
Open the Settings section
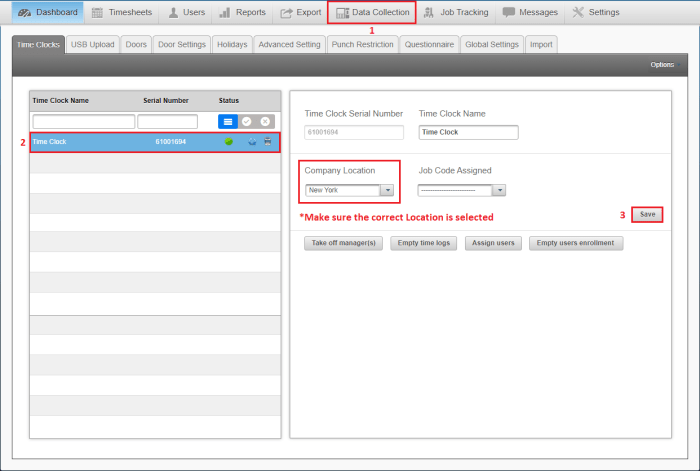pyautogui.click(x=596, y=12)
